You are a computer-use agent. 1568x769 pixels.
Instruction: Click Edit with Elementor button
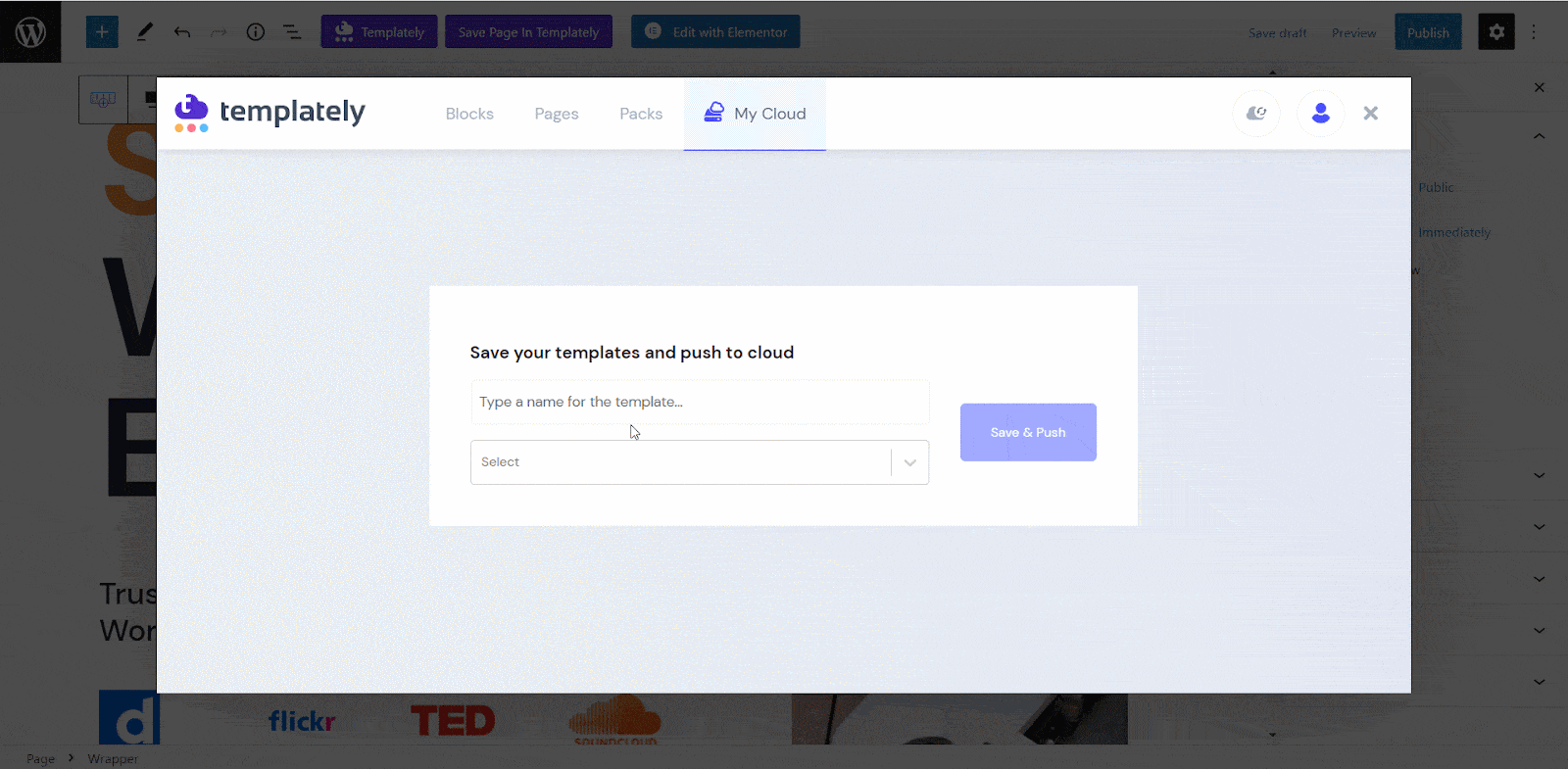tap(715, 32)
